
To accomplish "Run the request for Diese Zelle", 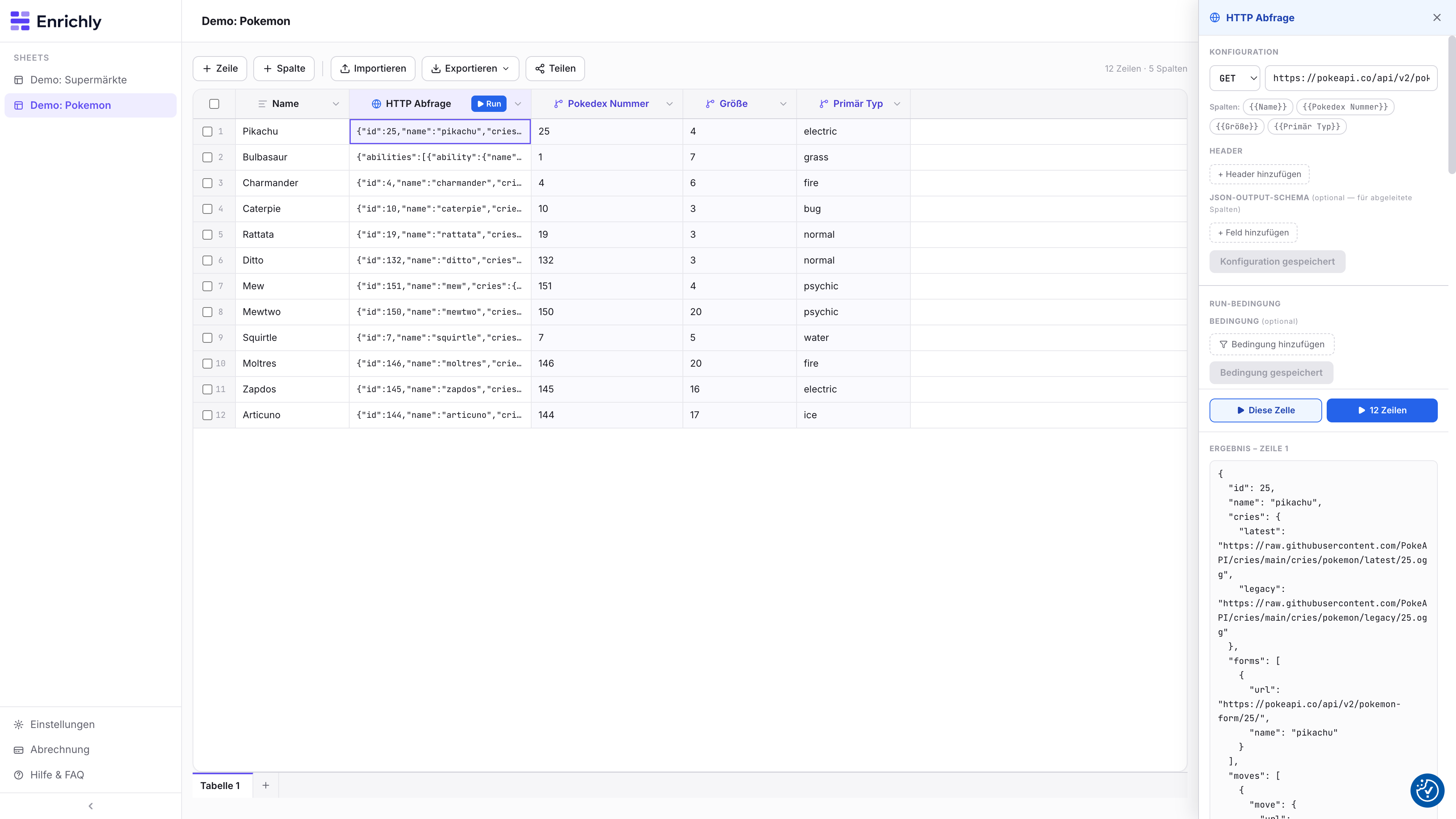I will 1266,410.
